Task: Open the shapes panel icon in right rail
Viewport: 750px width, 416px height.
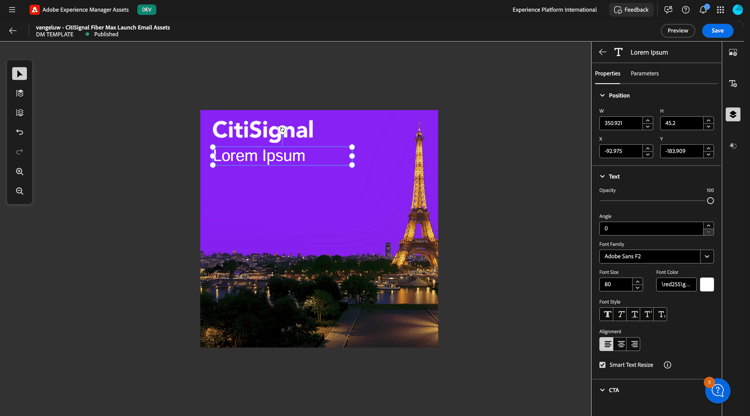Action: pyautogui.click(x=733, y=146)
